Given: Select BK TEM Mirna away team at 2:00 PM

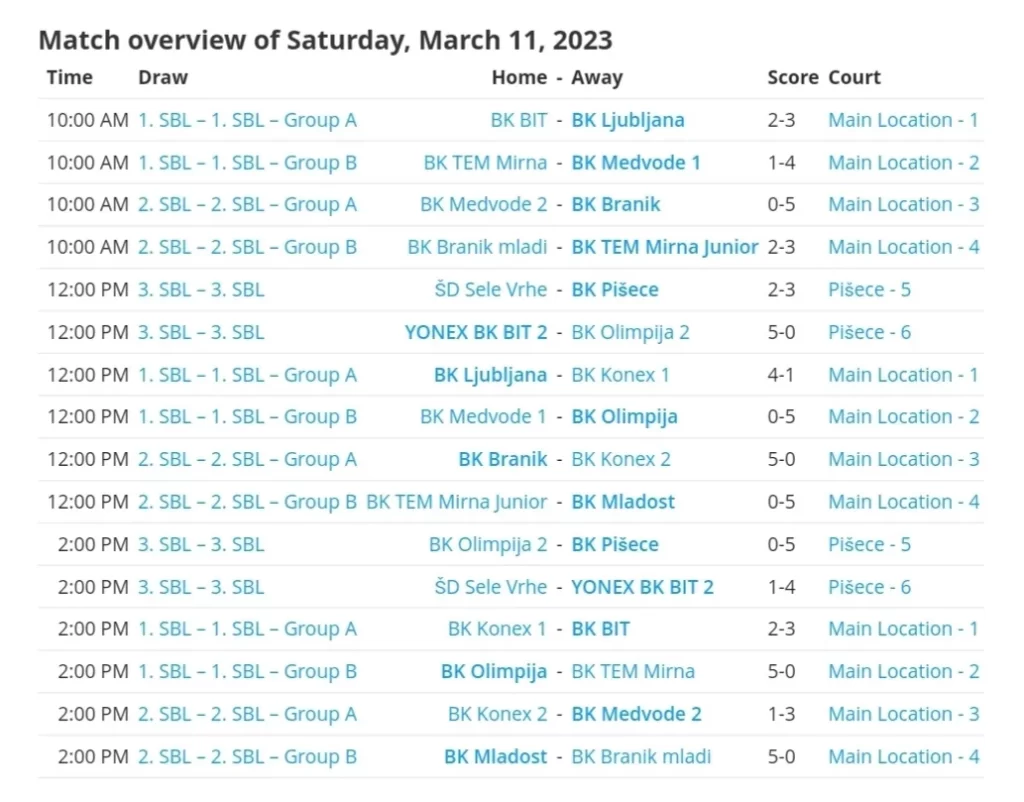Looking at the screenshot, I should tap(632, 672).
